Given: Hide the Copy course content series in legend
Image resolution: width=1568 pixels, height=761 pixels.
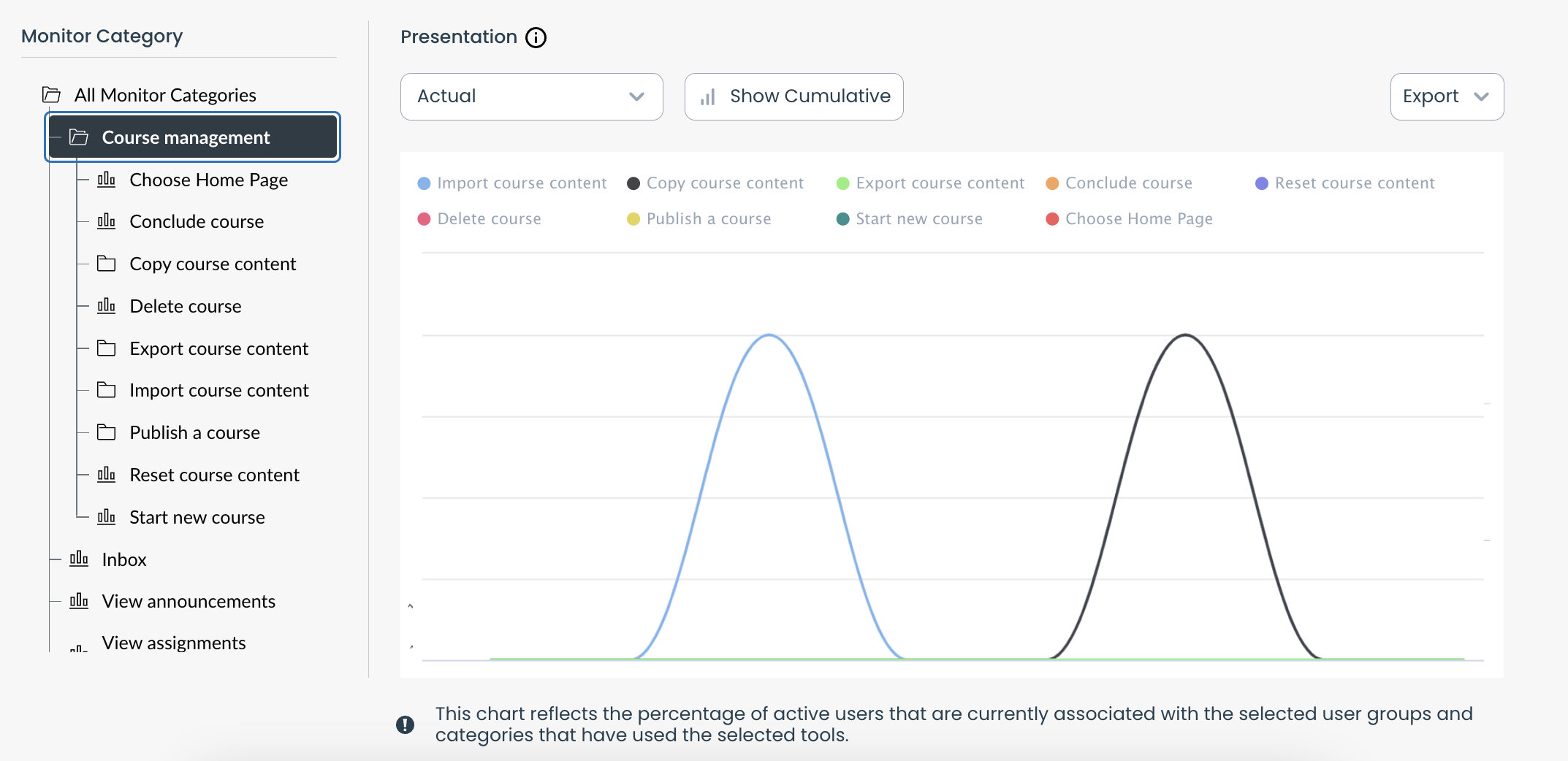Looking at the screenshot, I should pos(724,183).
